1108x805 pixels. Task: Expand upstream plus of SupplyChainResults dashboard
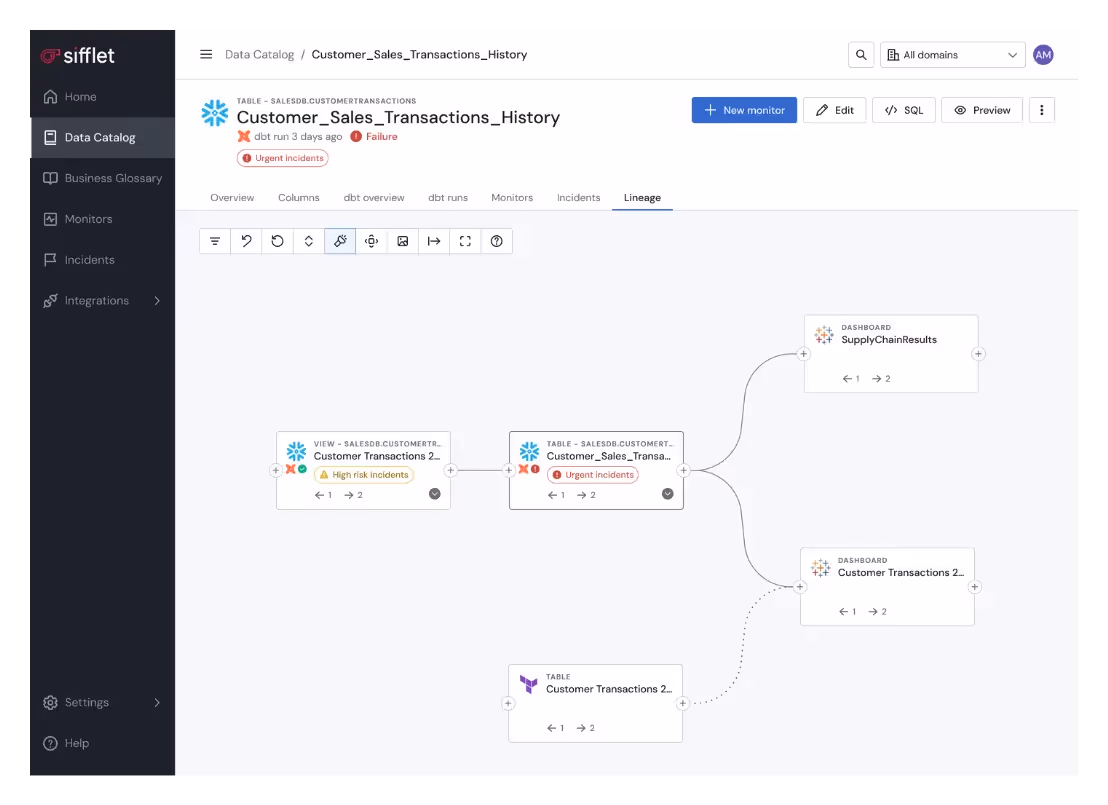(803, 354)
